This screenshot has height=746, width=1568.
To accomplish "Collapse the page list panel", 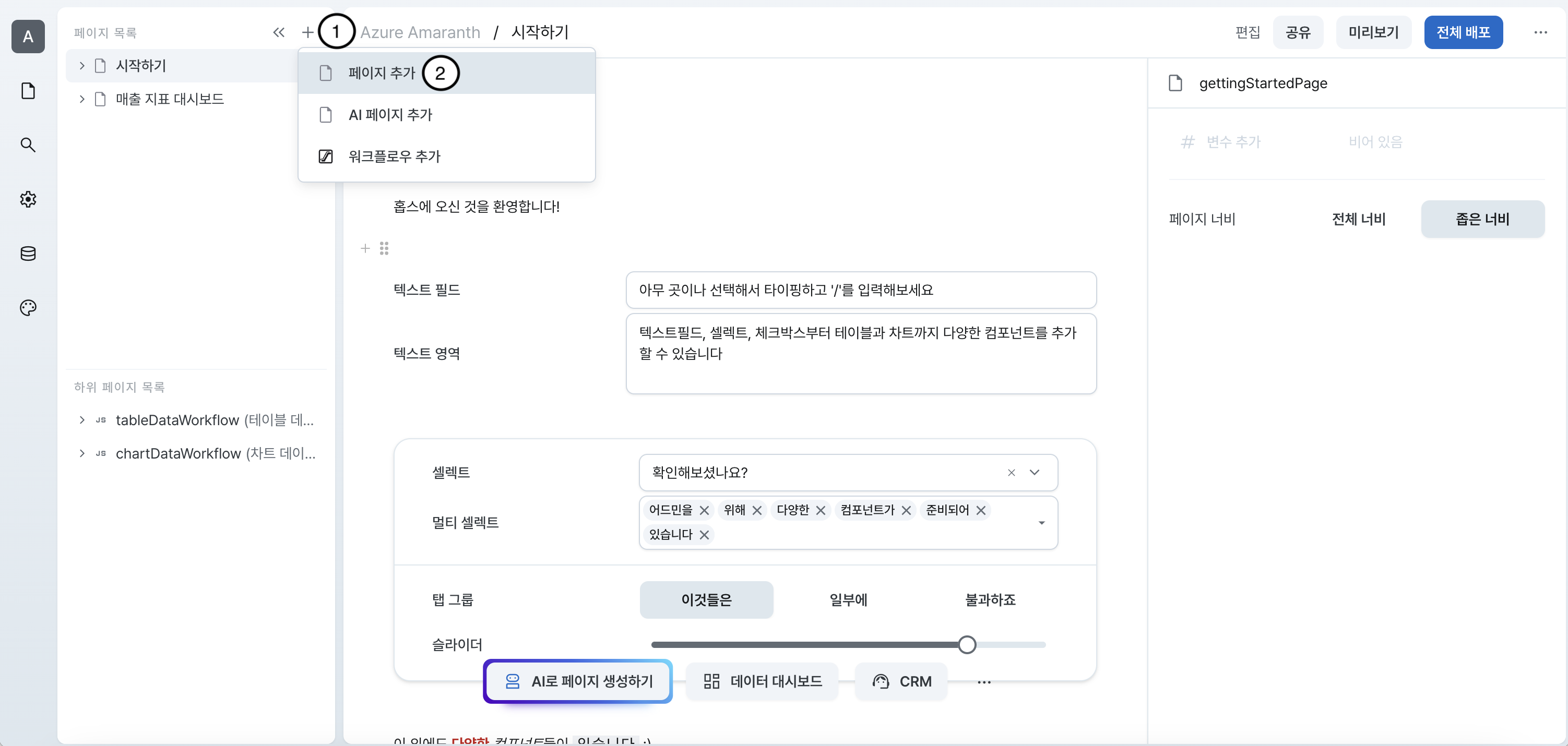I will pos(279,32).
